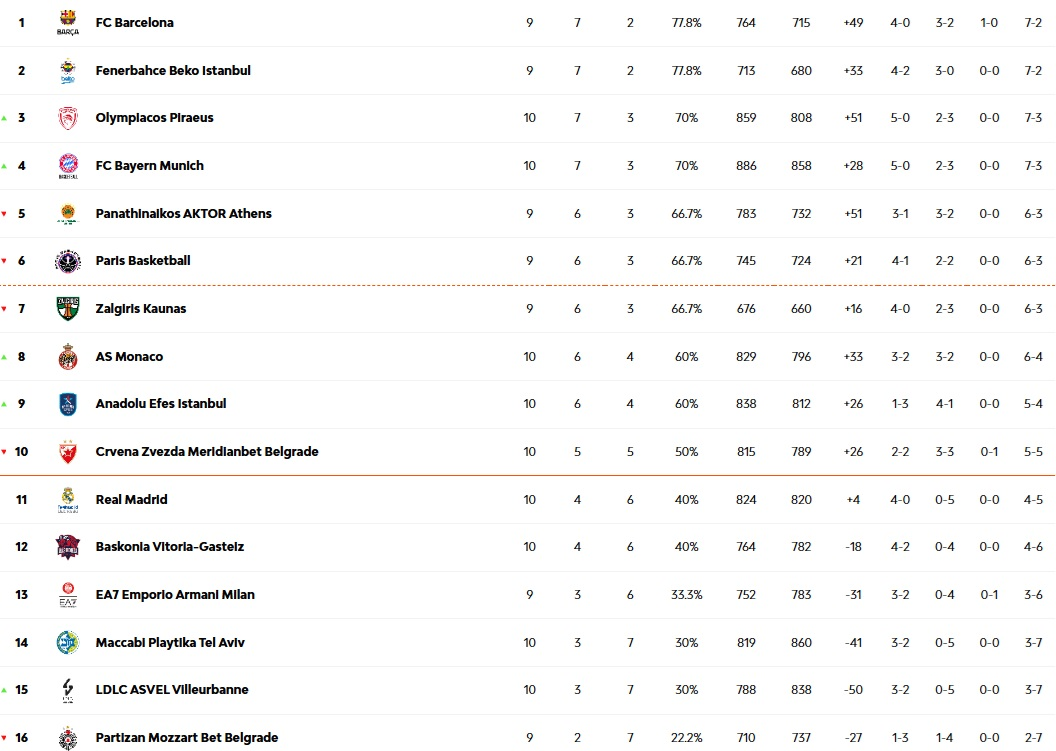
Task: Open Olympiacos Piraeus via its red logo
Action: pyautogui.click(x=68, y=118)
